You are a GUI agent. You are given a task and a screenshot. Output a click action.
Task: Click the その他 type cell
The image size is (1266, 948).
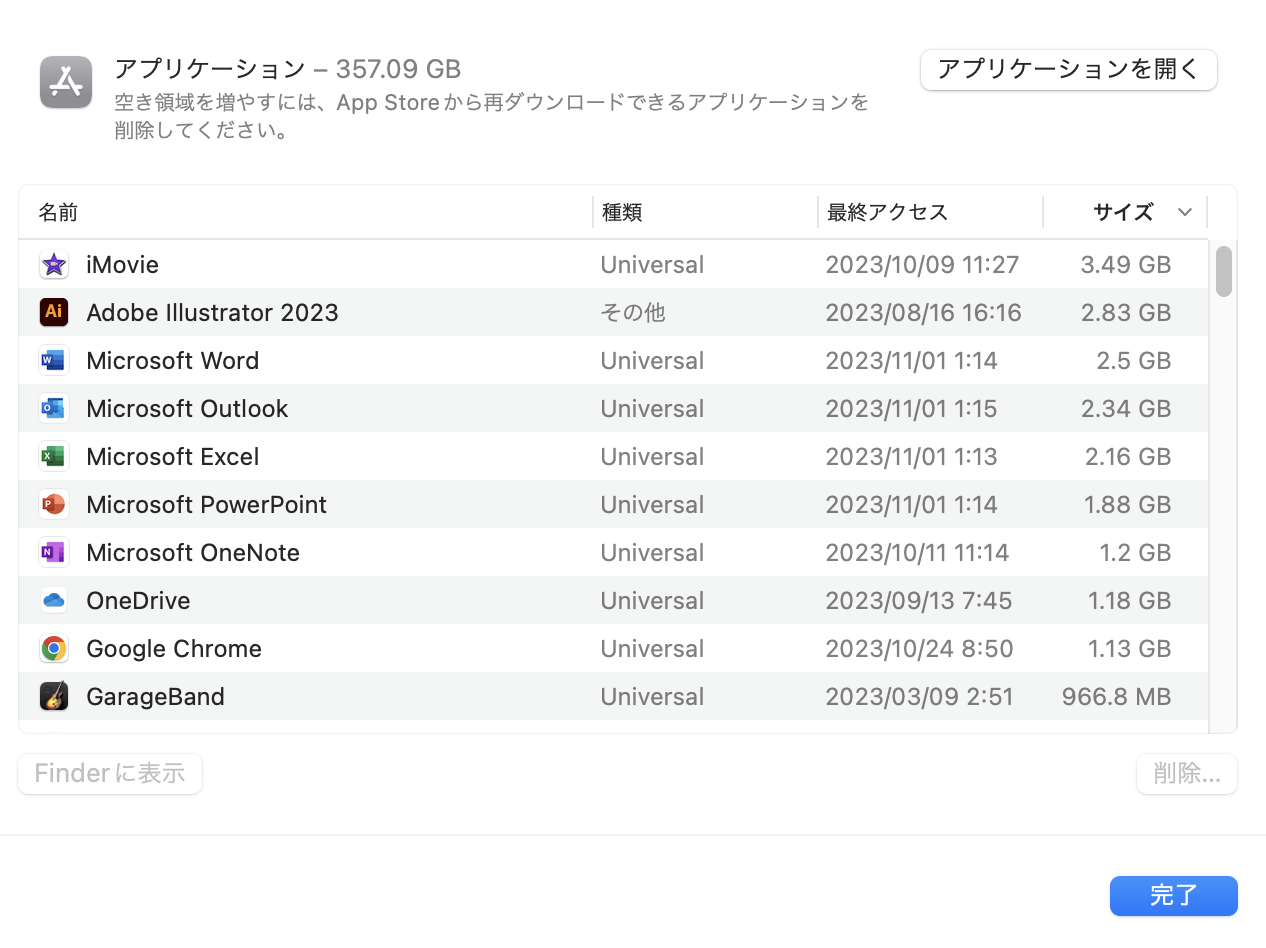(x=633, y=313)
